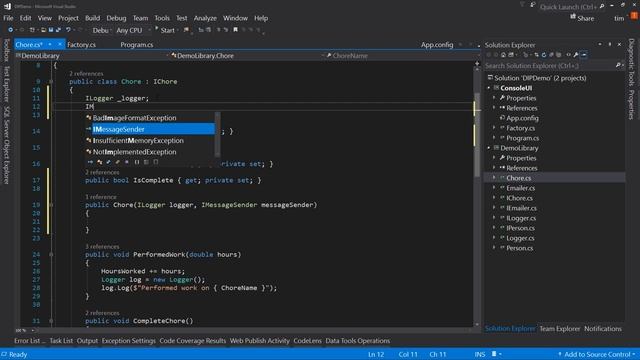Switch to Team Explorer tab

tap(559, 329)
